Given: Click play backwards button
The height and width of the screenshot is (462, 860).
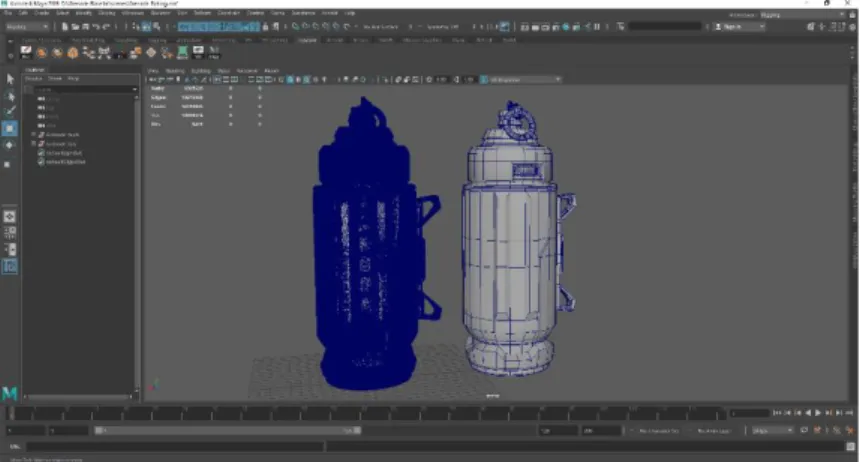Looking at the screenshot, I should pos(808,413).
